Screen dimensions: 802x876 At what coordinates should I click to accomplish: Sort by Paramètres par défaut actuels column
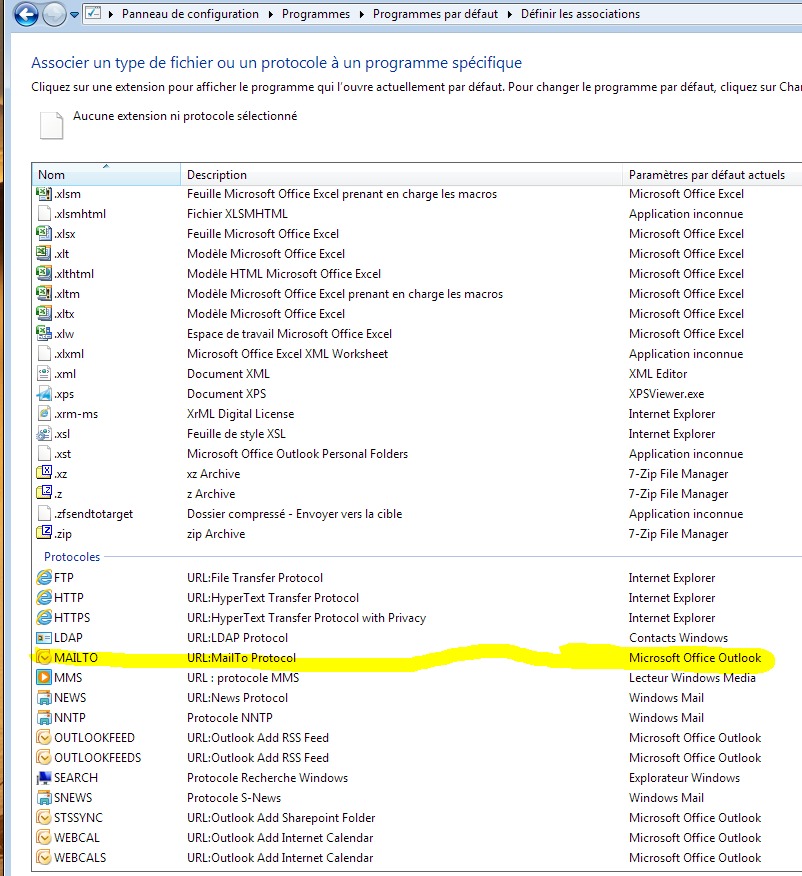click(712, 174)
